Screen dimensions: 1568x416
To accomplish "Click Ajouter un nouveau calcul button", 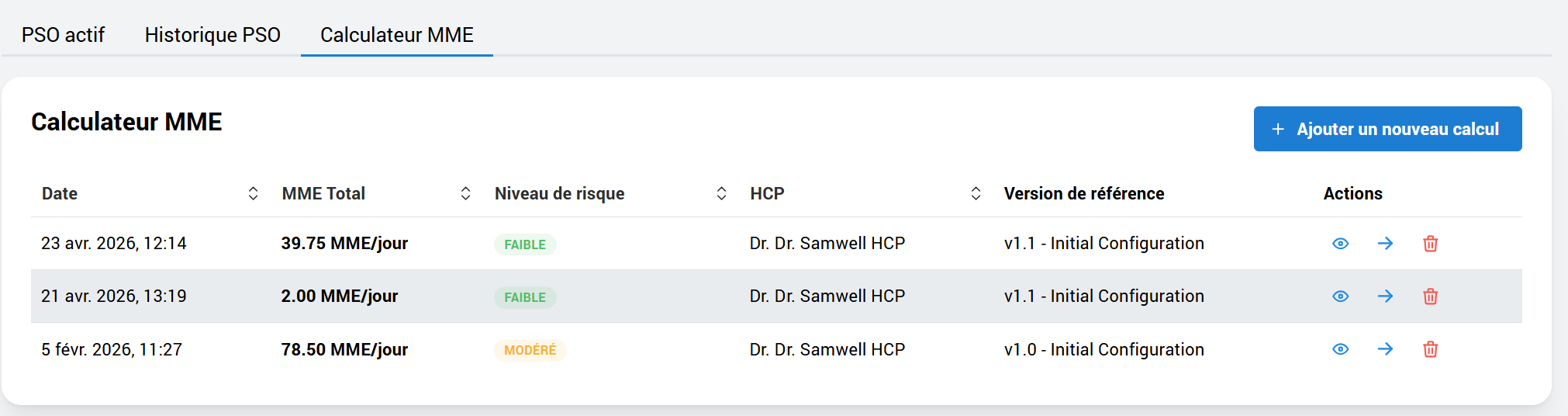I will pos(1387,129).
